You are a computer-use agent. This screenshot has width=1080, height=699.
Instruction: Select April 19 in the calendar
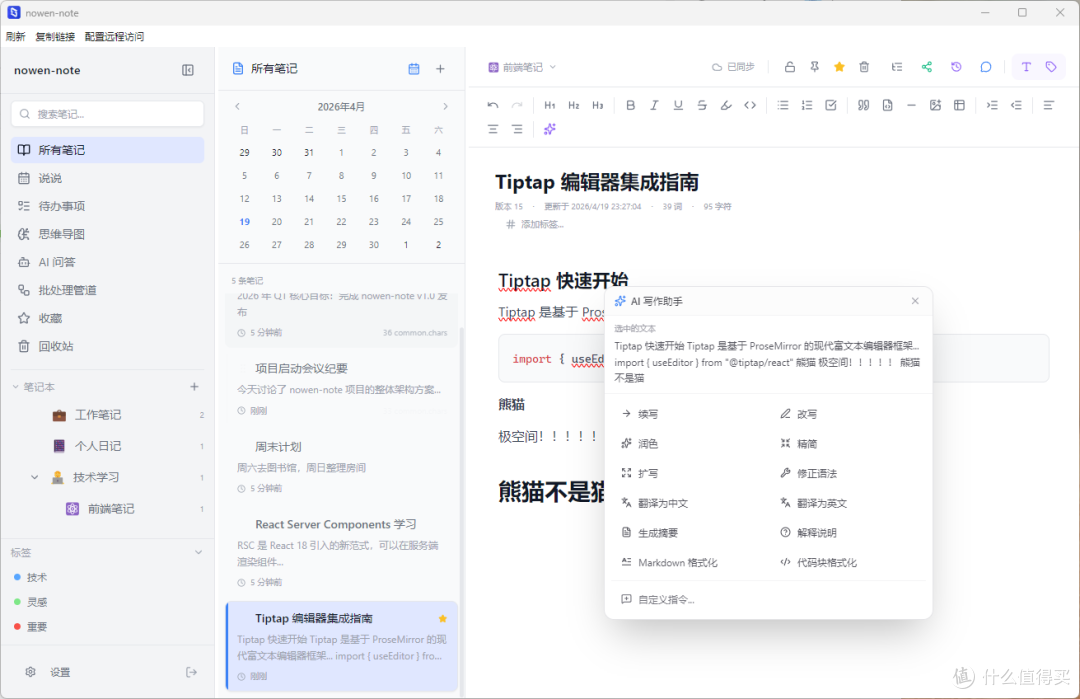click(245, 222)
